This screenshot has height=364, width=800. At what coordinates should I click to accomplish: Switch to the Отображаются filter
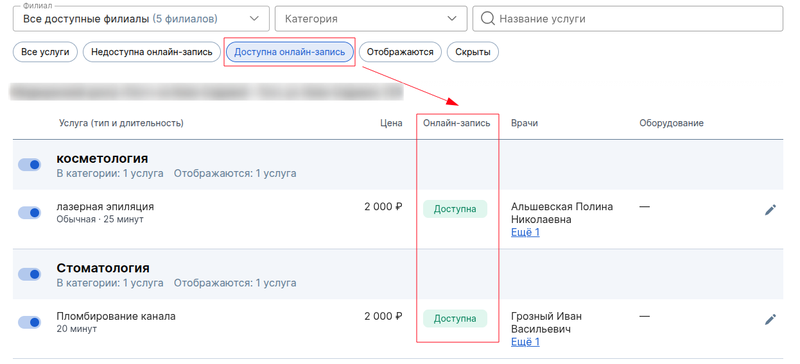coord(400,52)
